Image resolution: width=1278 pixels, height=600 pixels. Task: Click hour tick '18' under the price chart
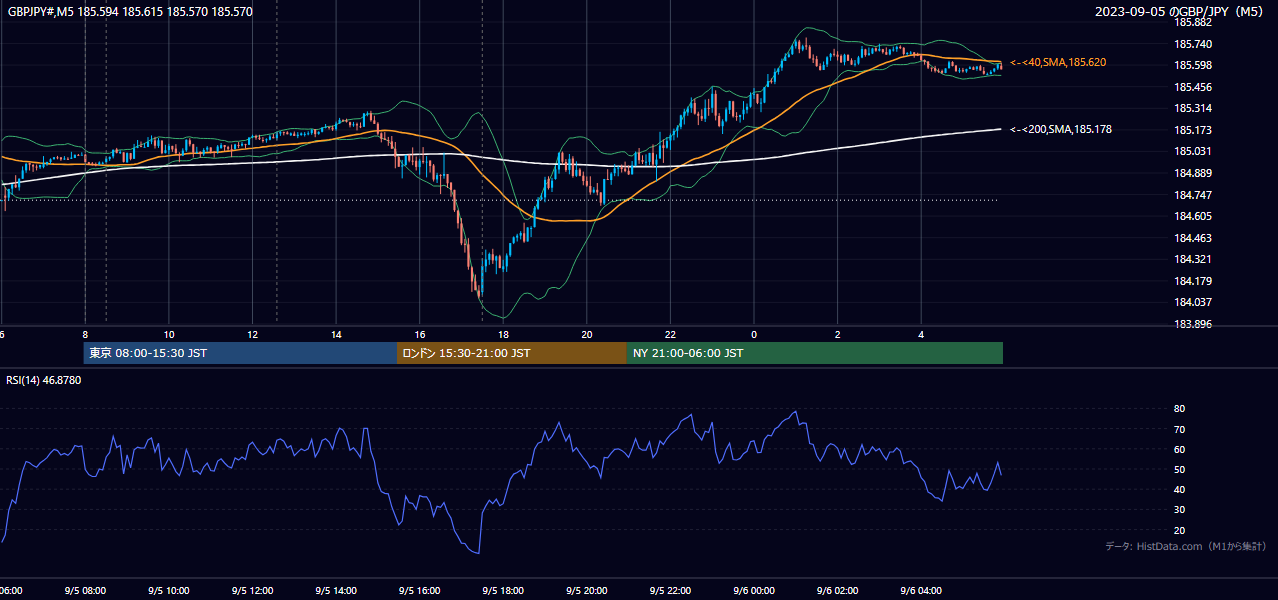[x=503, y=335]
